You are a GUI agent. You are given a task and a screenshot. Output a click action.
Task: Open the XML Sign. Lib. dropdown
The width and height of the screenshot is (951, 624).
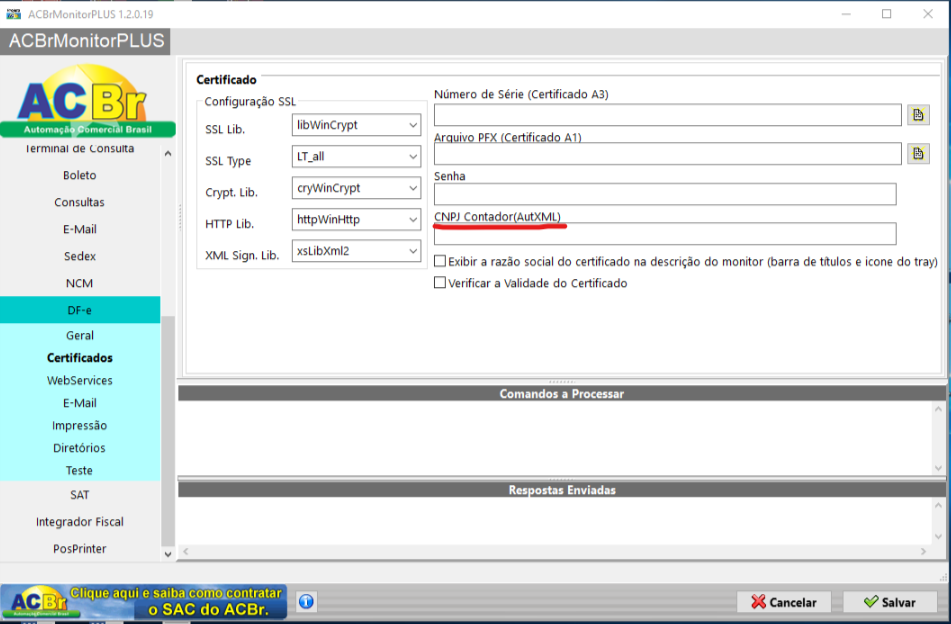pyautogui.click(x=356, y=251)
